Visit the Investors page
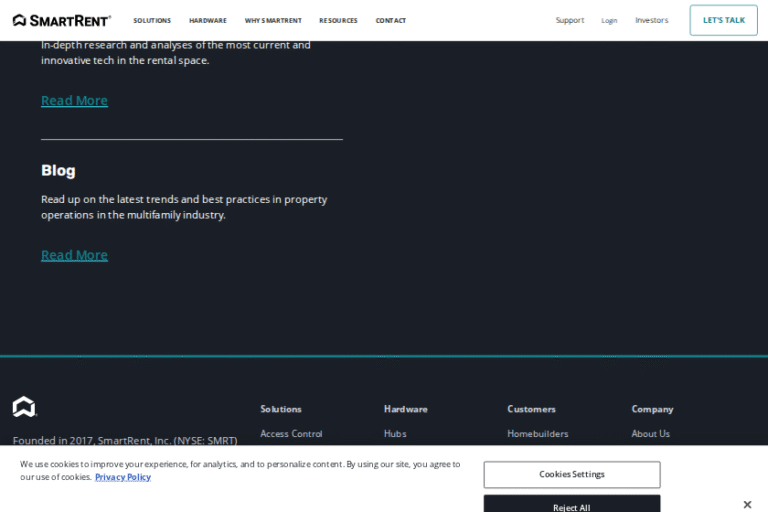The width and height of the screenshot is (768, 512). [x=652, y=20]
